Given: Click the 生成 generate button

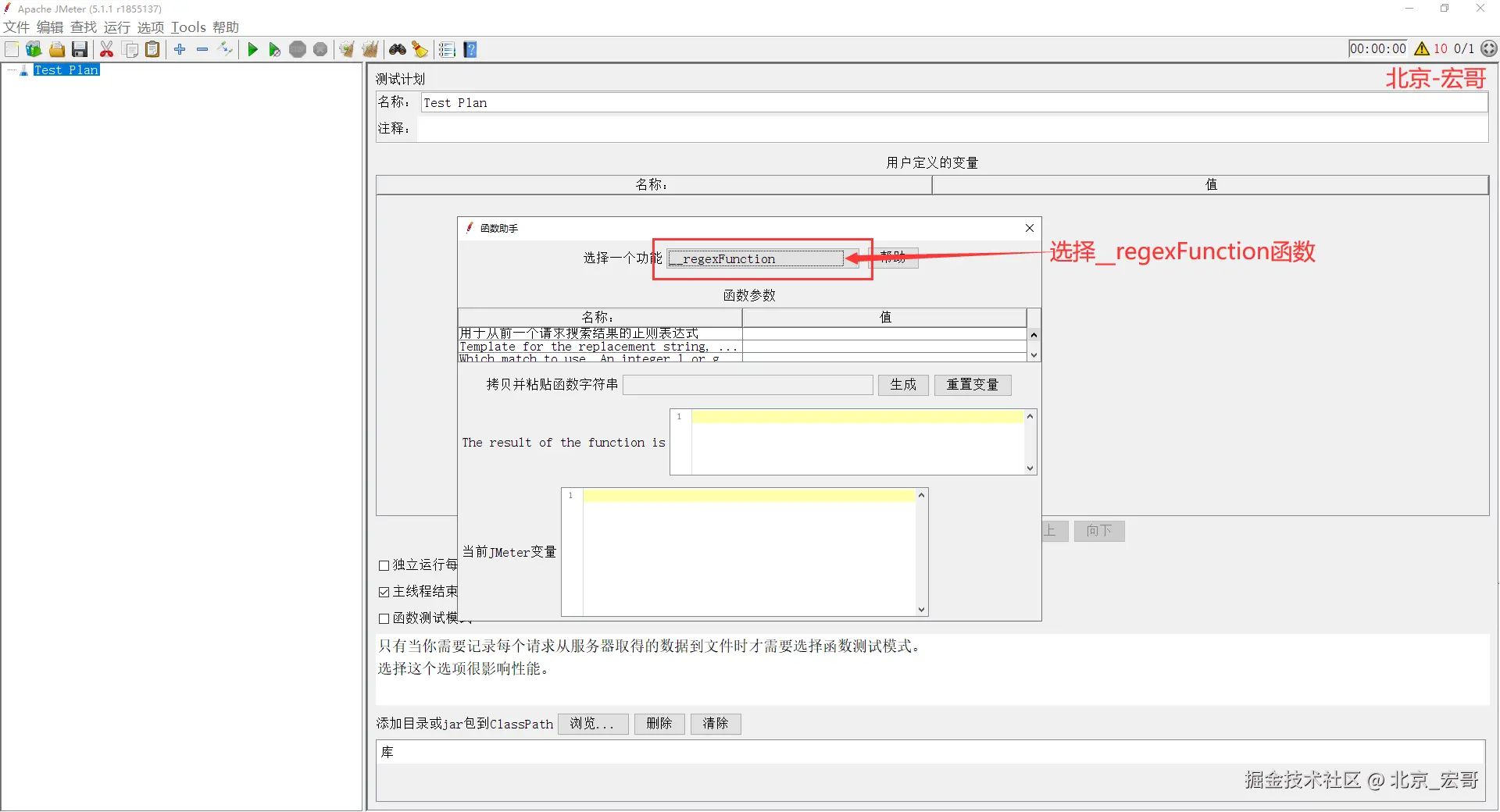Looking at the screenshot, I should [x=903, y=385].
